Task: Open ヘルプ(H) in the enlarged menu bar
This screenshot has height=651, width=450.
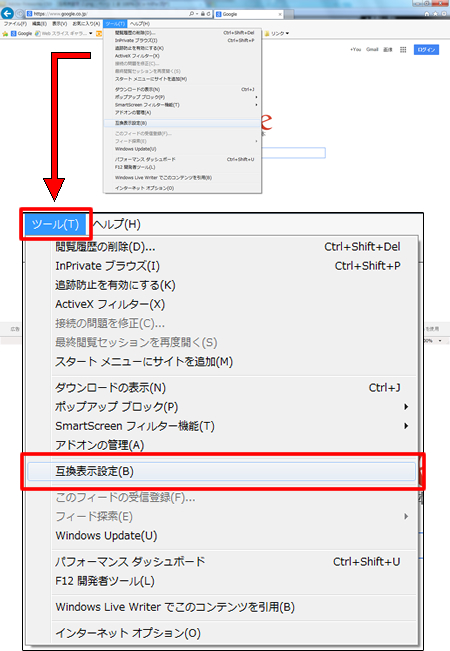Action: coord(117,224)
